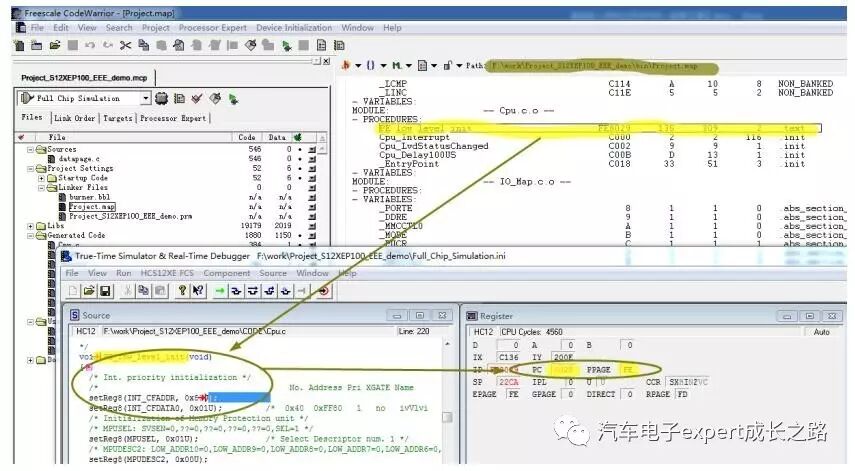Collapse the Project Settings folder
The width and height of the screenshot is (855, 471).
click(x=31, y=168)
